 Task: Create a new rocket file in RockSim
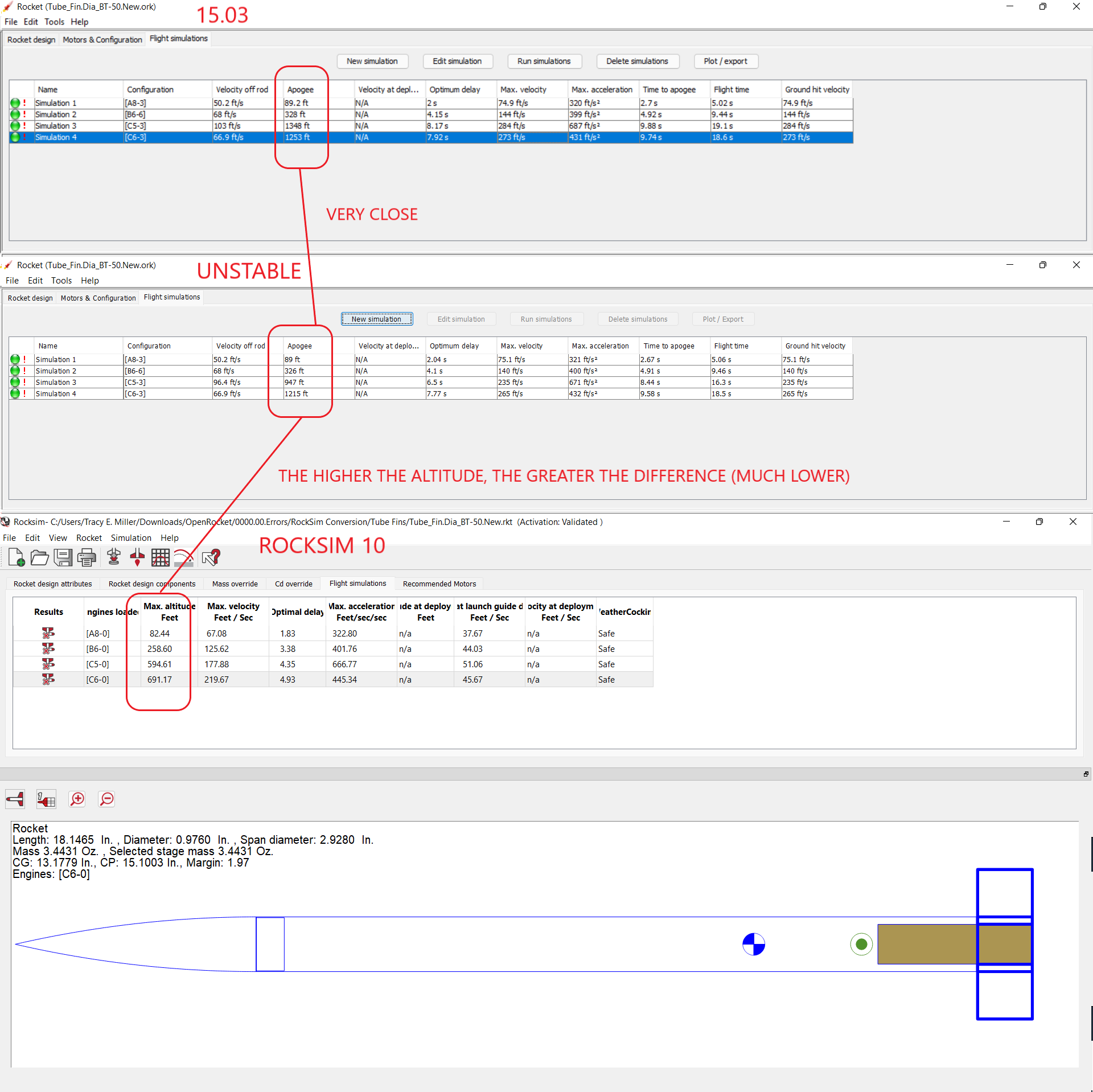(15, 557)
